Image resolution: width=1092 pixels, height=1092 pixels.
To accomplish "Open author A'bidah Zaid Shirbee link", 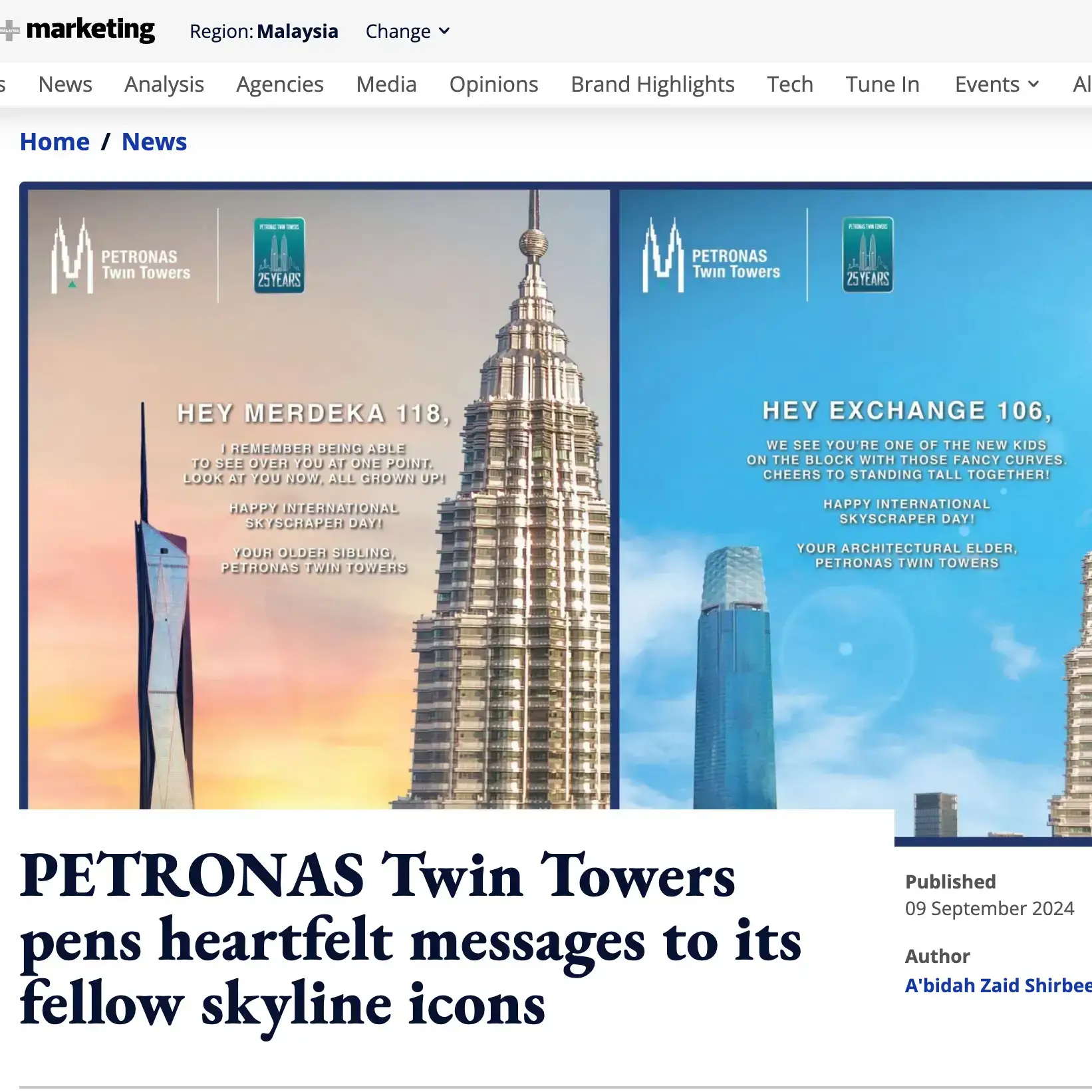I will (998, 985).
